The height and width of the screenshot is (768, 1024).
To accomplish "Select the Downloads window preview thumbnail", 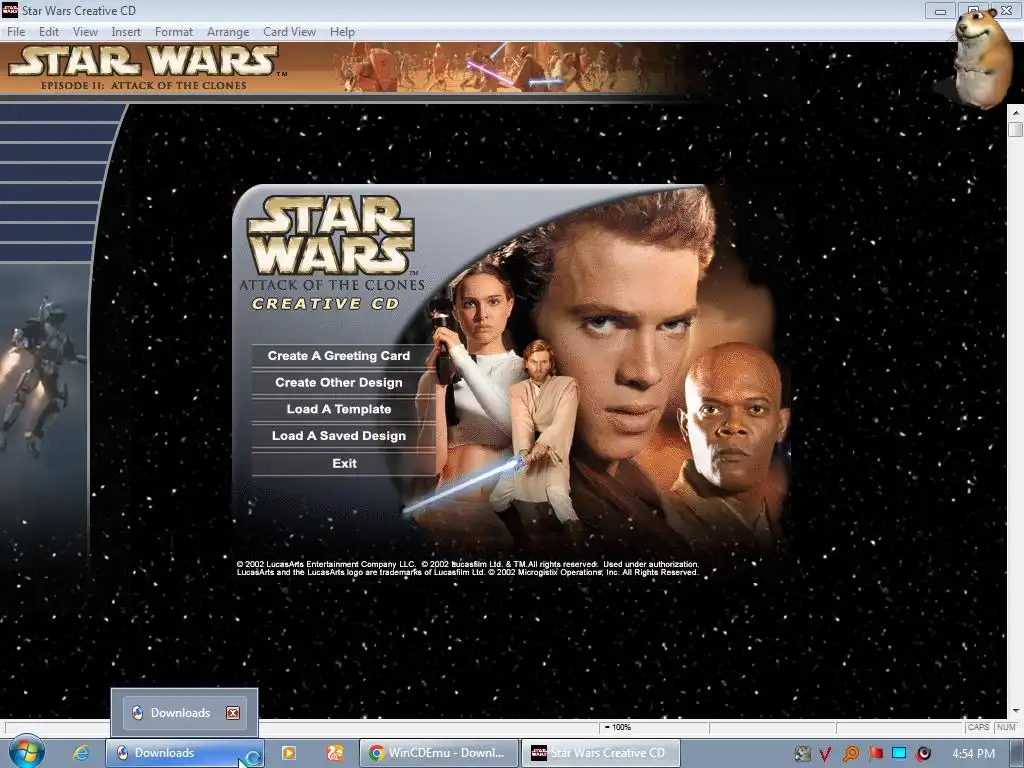I will [x=184, y=712].
